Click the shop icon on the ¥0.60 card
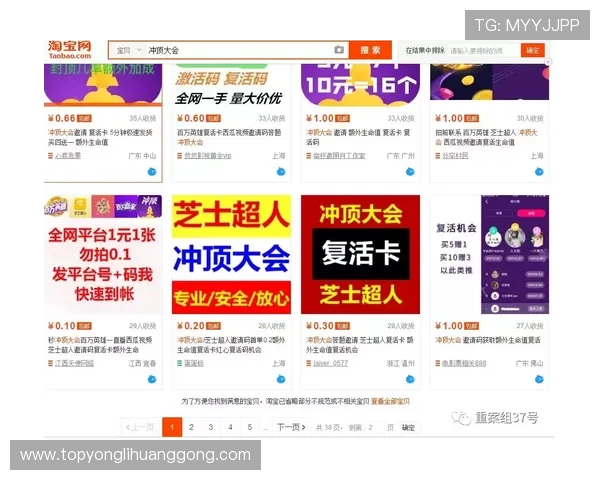Viewport: 600px width, 480px height. (179, 156)
